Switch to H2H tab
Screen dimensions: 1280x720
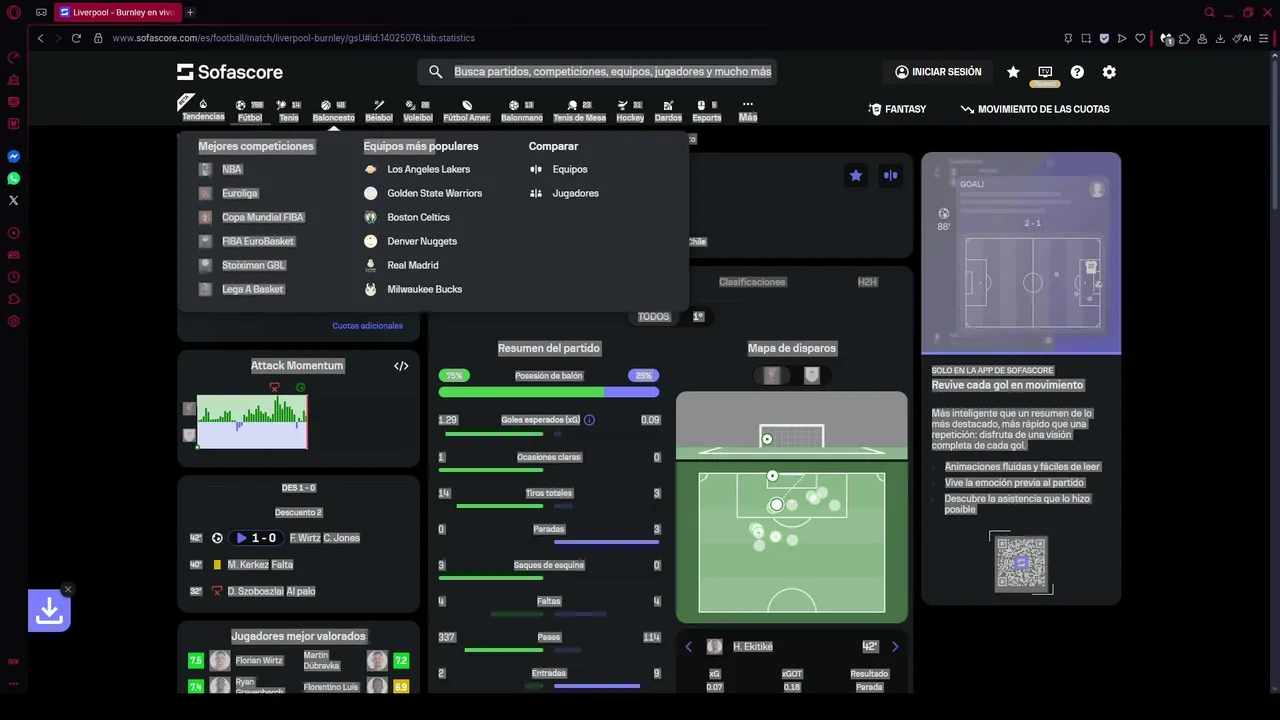(867, 282)
